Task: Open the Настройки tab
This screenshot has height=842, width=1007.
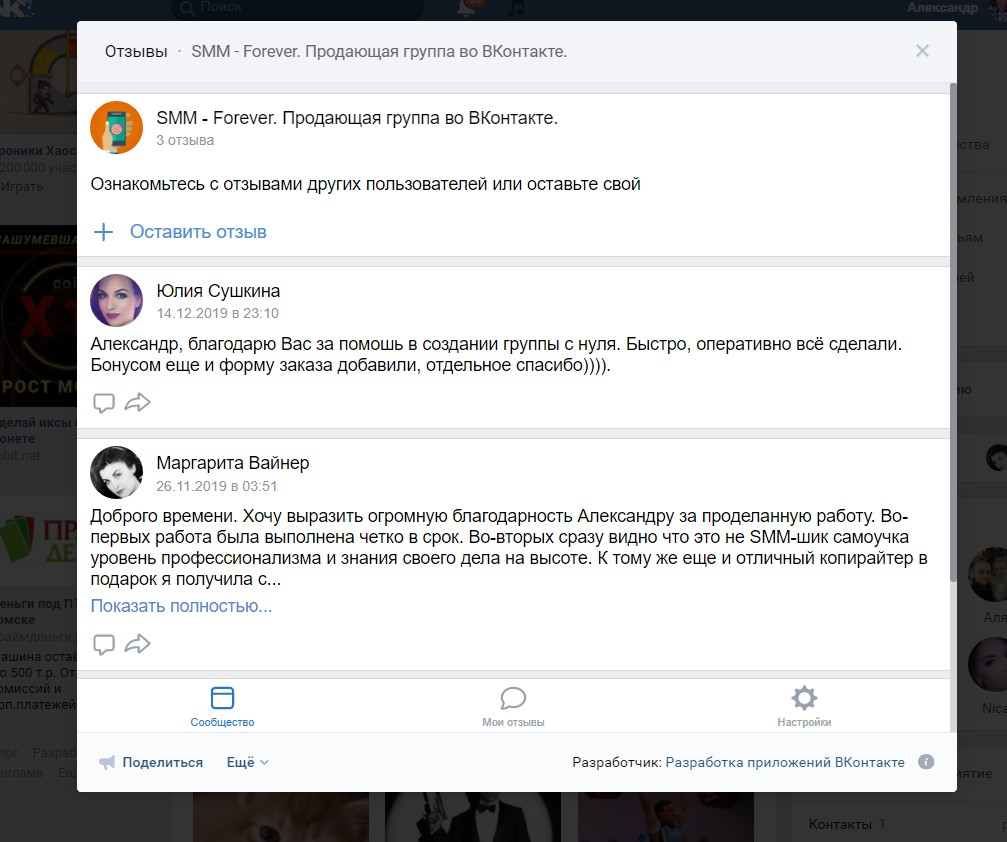Action: [804, 706]
